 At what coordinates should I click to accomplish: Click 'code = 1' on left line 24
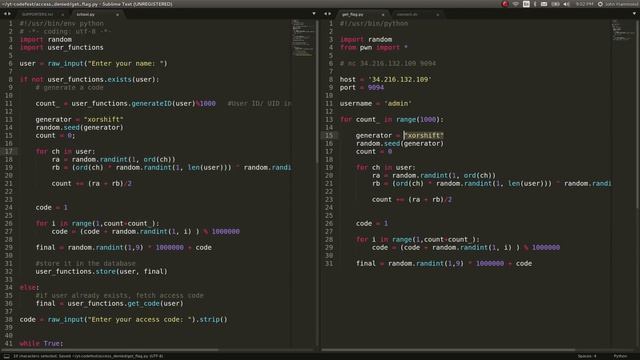coord(51,208)
